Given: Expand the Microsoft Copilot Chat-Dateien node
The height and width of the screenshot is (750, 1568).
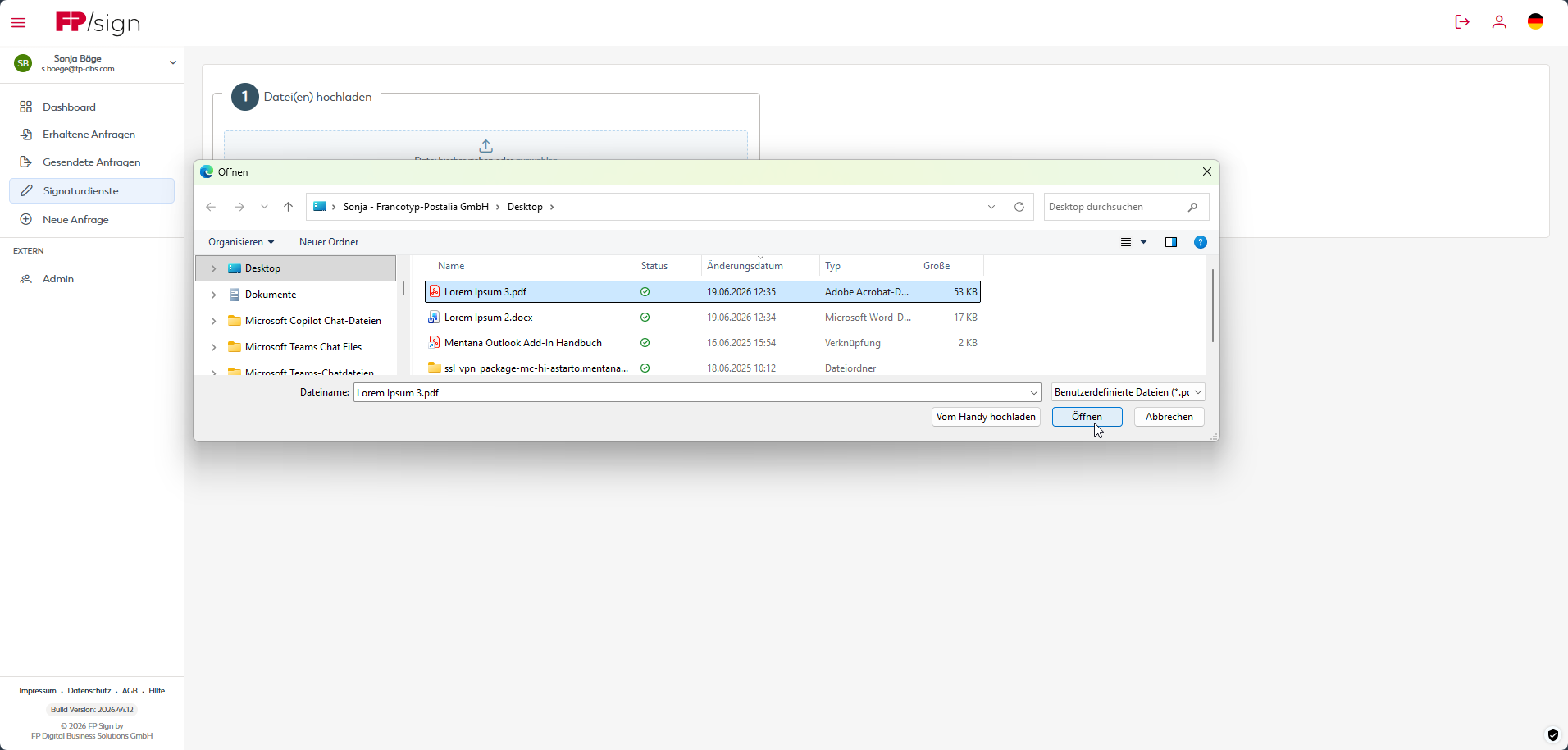Looking at the screenshot, I should (x=213, y=321).
